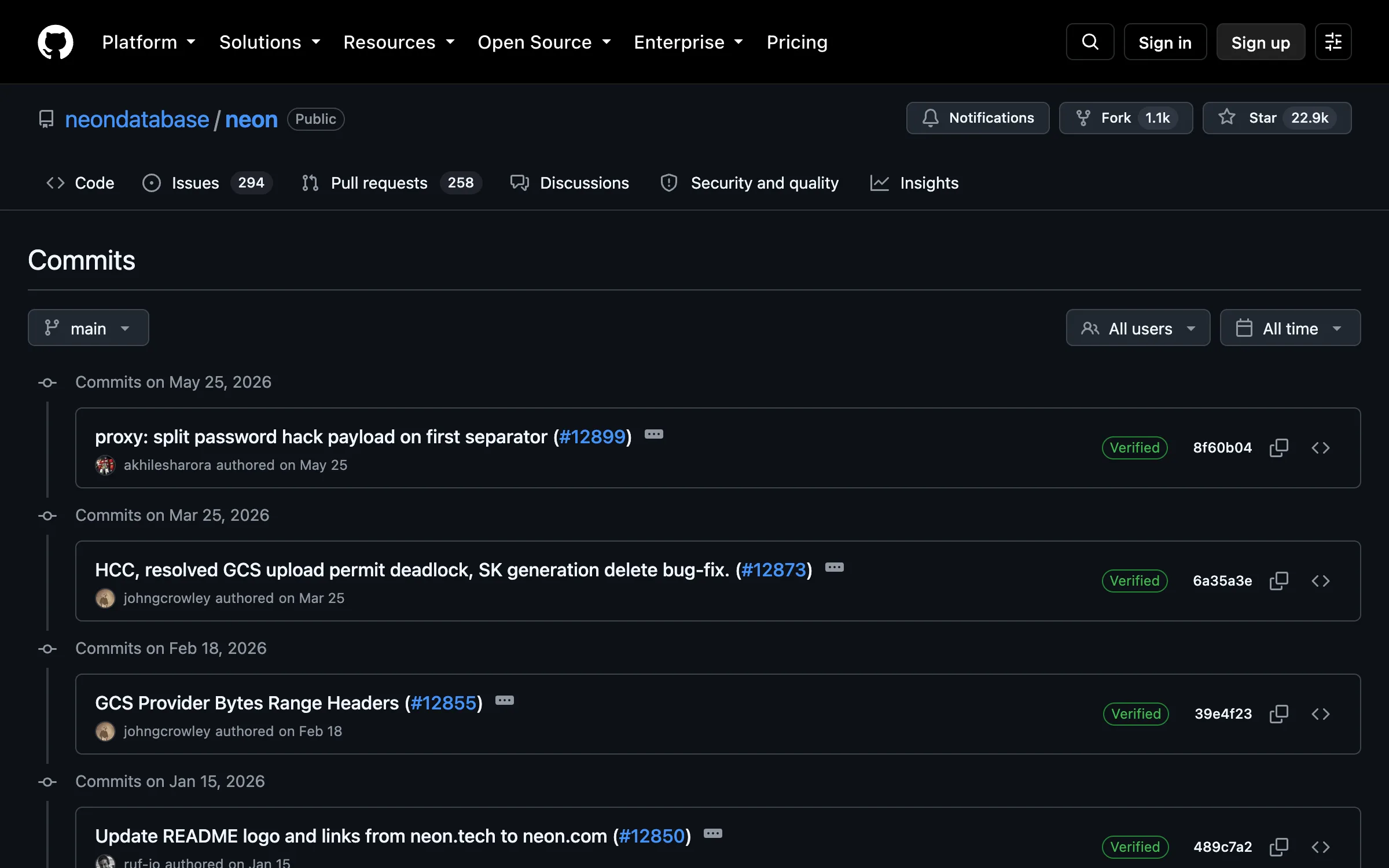This screenshot has width=1389, height=868.
Task: Expand the Open Source menu
Action: pyautogui.click(x=544, y=42)
